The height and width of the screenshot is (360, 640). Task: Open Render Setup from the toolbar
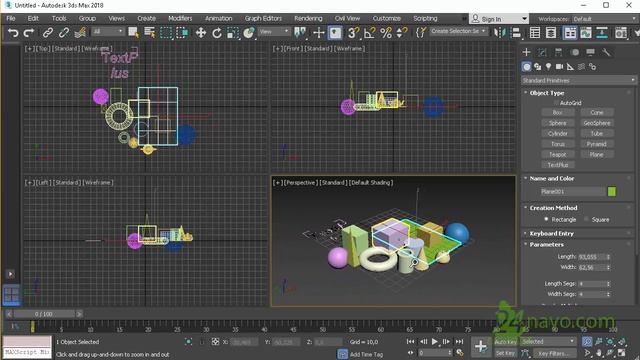point(621,33)
